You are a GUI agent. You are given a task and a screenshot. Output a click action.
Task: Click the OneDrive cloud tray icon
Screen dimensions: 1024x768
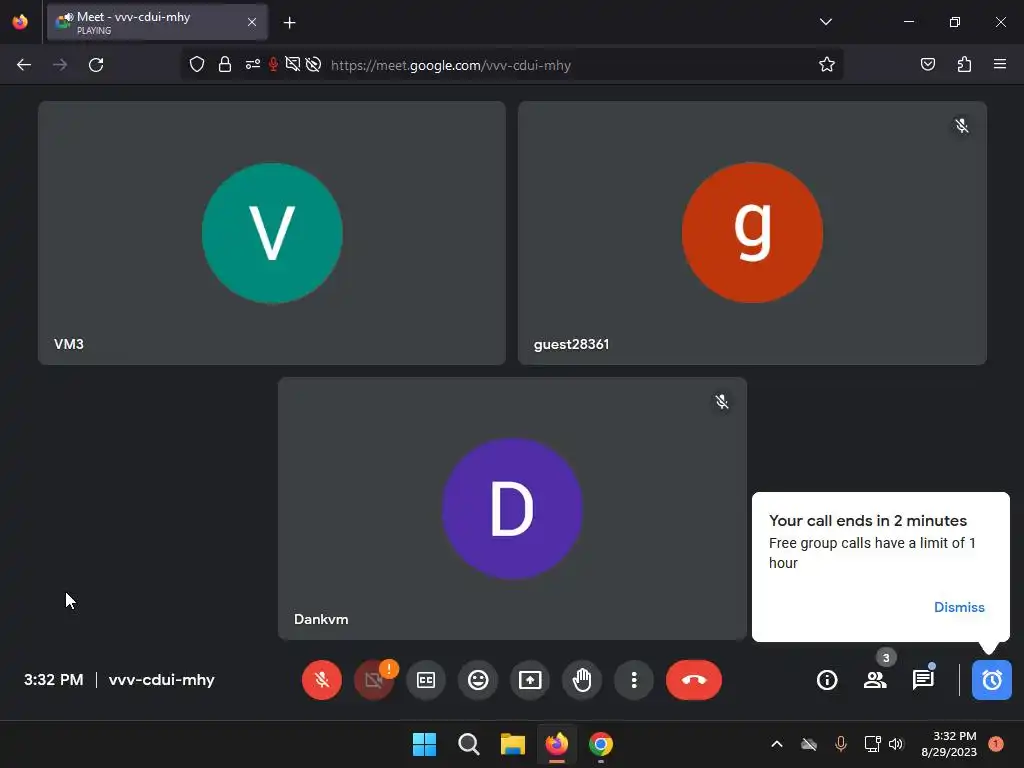808,744
